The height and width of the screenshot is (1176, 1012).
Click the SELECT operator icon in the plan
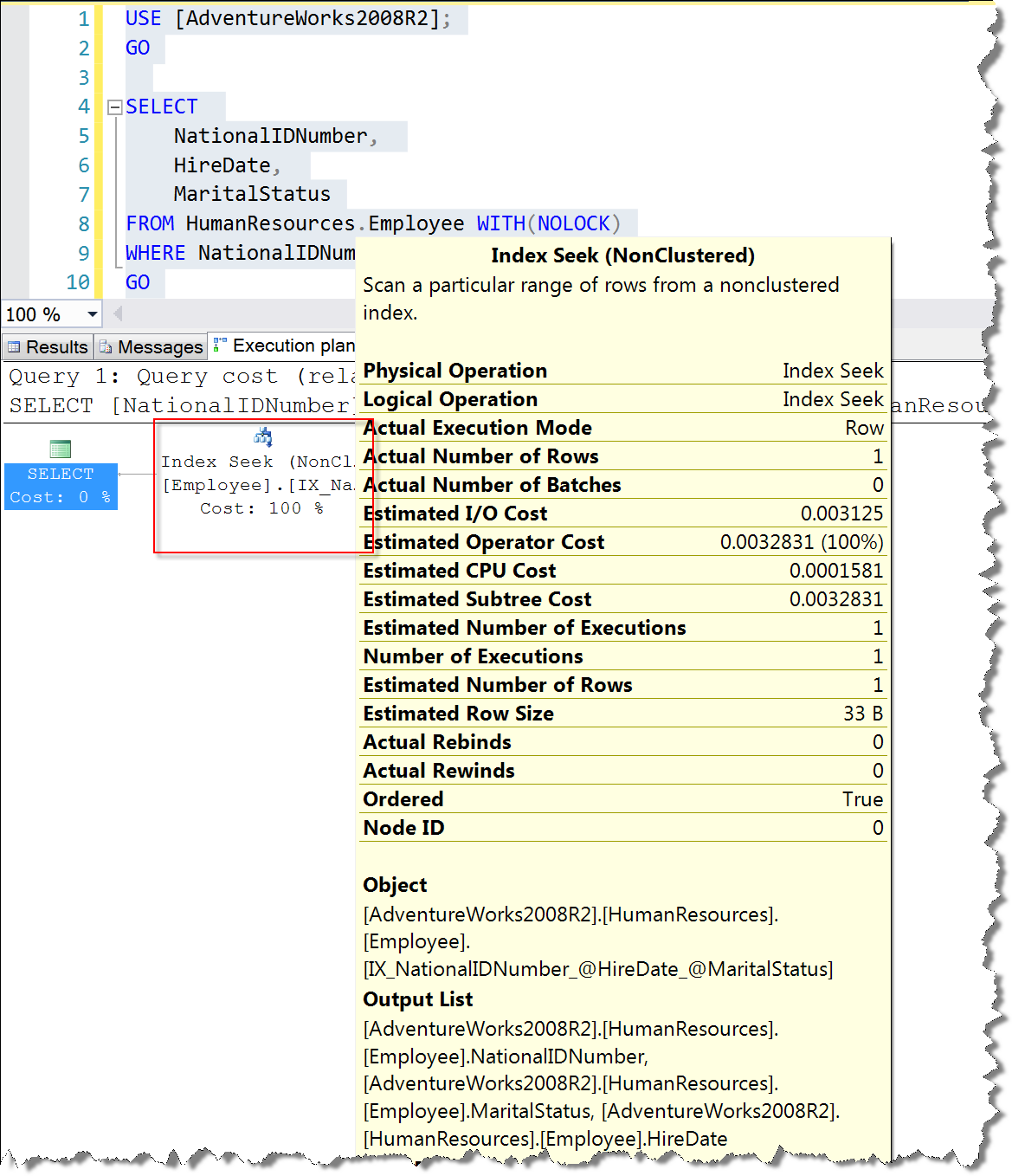(61, 449)
